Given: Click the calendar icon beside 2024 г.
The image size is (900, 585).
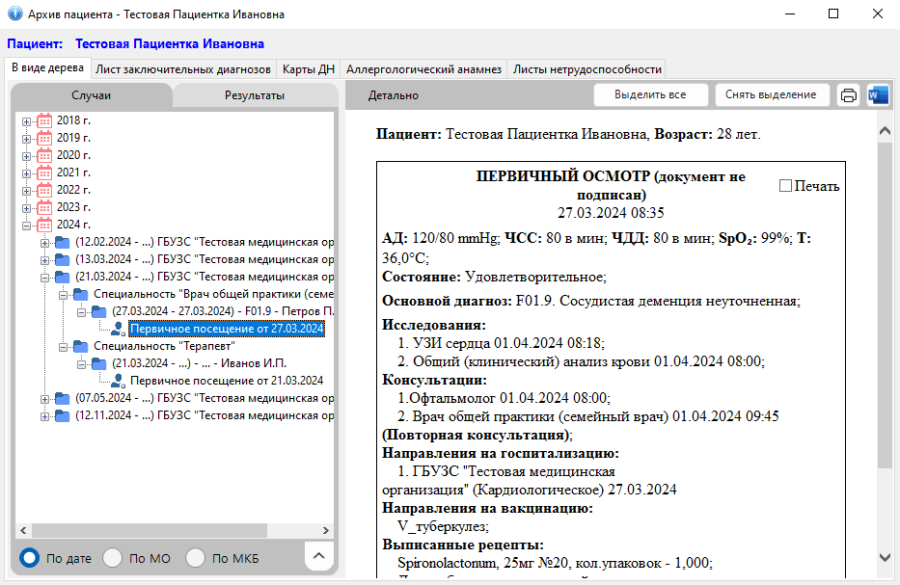Looking at the screenshot, I should [x=44, y=224].
